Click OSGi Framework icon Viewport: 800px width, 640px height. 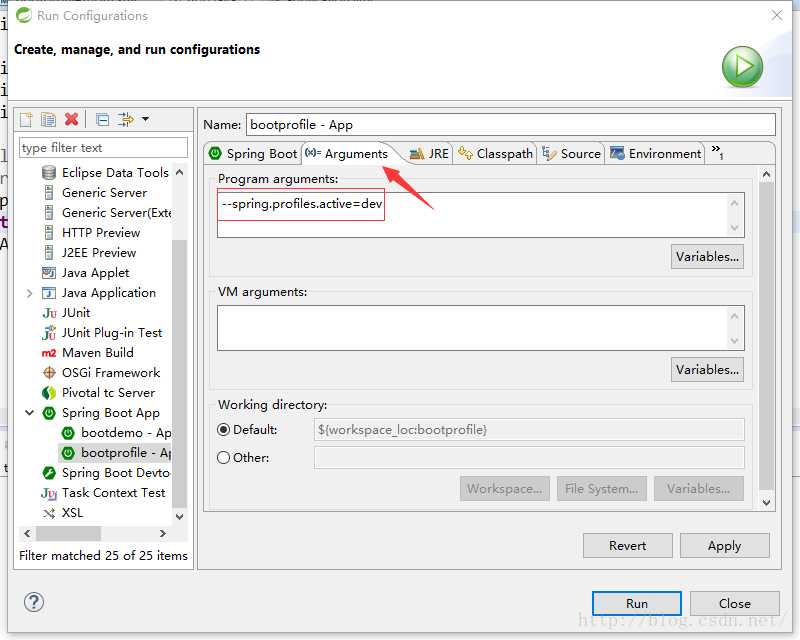[49, 373]
